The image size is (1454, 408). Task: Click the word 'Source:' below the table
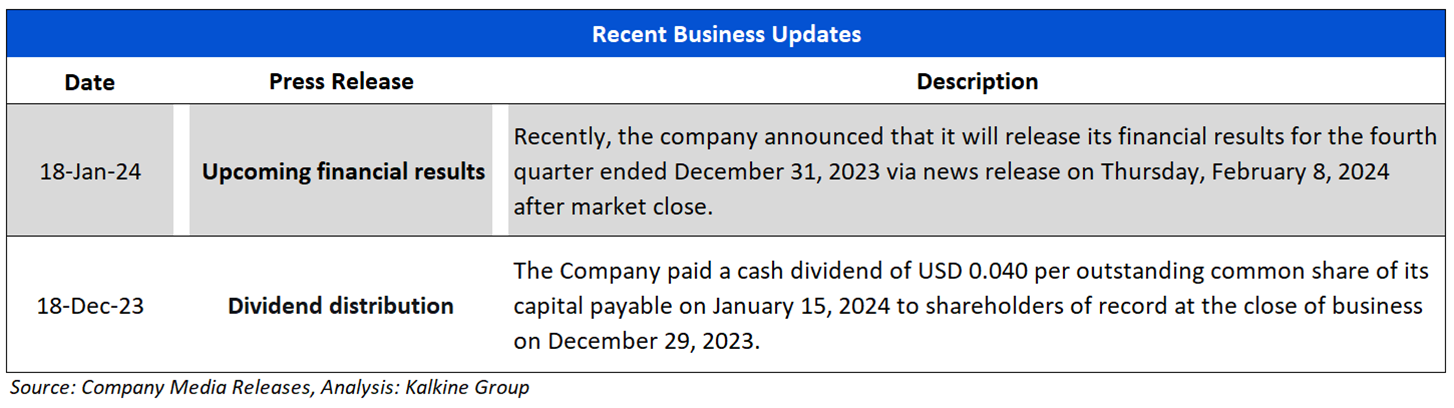click(x=41, y=388)
